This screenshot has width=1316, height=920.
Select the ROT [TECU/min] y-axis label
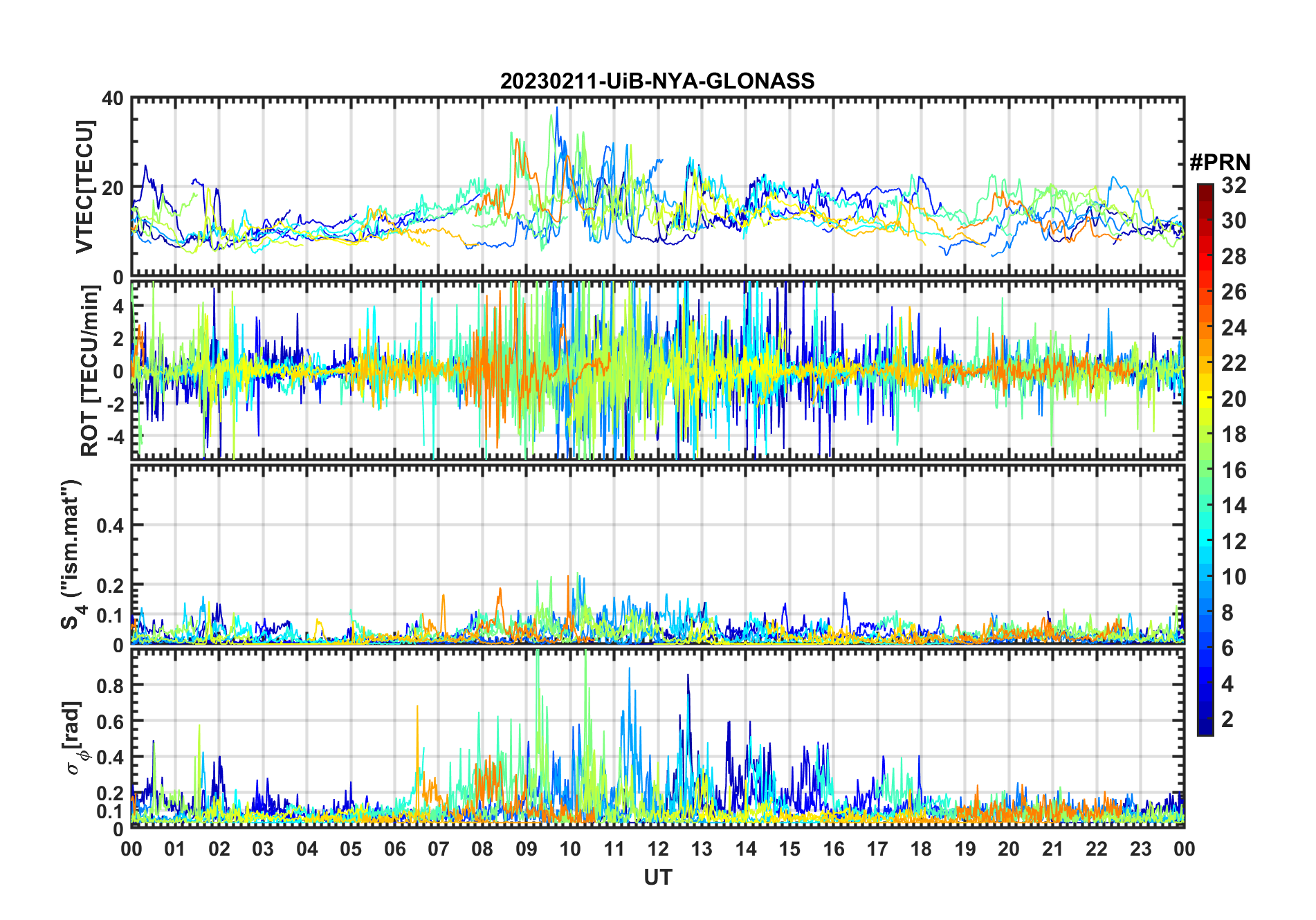tap(90, 371)
